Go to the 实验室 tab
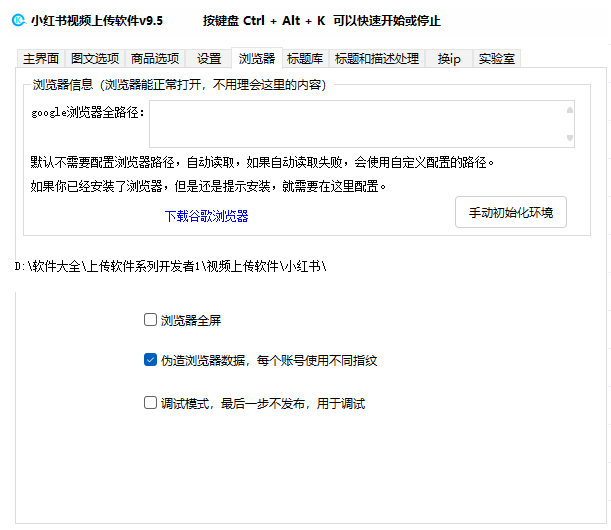 [496, 58]
